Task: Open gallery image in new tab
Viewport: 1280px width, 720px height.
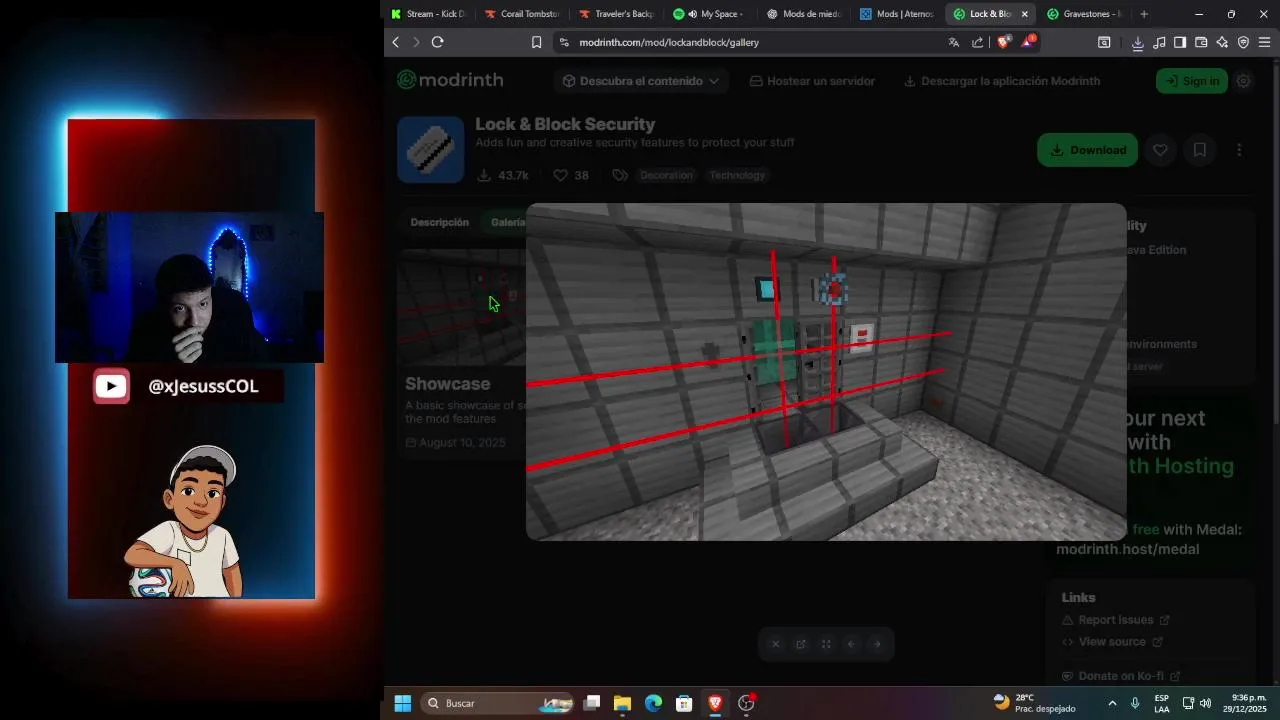Action: pos(801,644)
